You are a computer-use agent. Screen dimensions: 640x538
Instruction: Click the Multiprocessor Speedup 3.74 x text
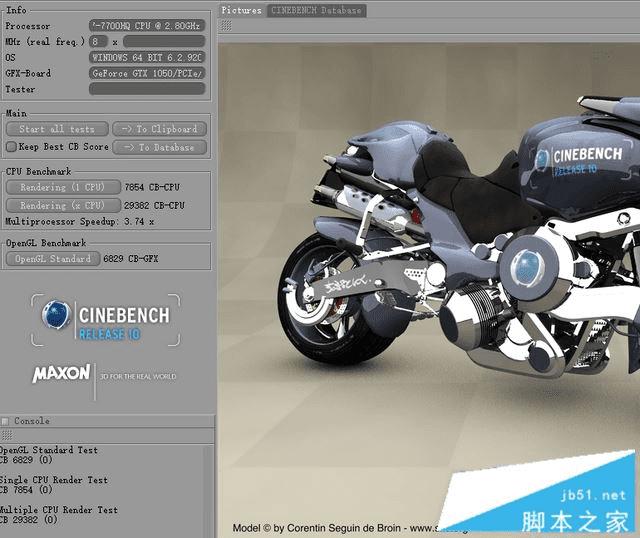pyautogui.click(x=80, y=222)
